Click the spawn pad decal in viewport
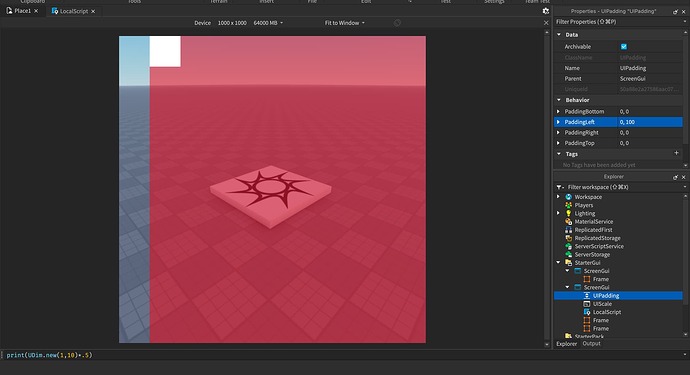The height and width of the screenshot is (375, 690). tap(271, 189)
